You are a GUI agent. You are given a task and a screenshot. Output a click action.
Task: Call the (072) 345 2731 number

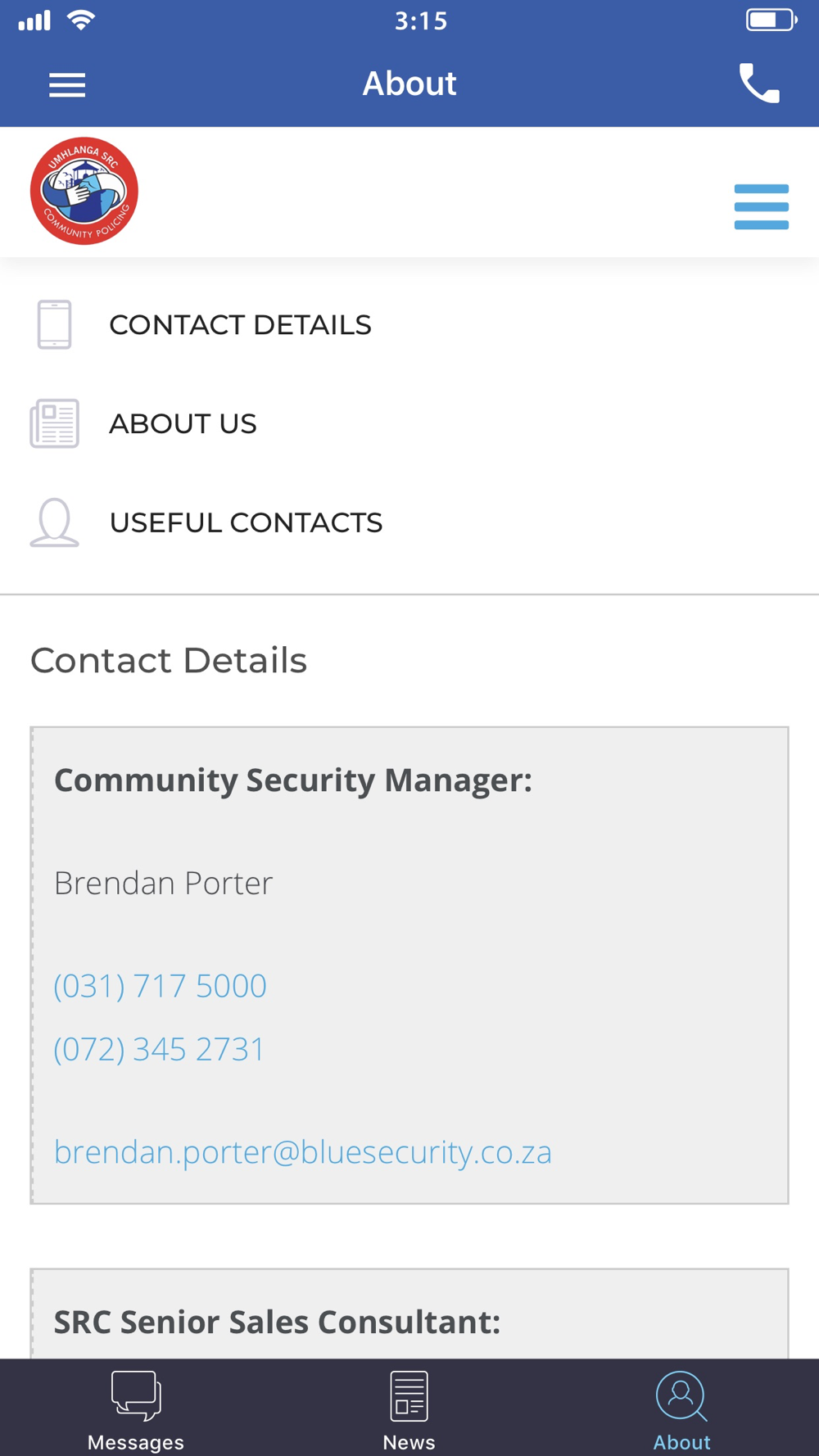point(159,1049)
